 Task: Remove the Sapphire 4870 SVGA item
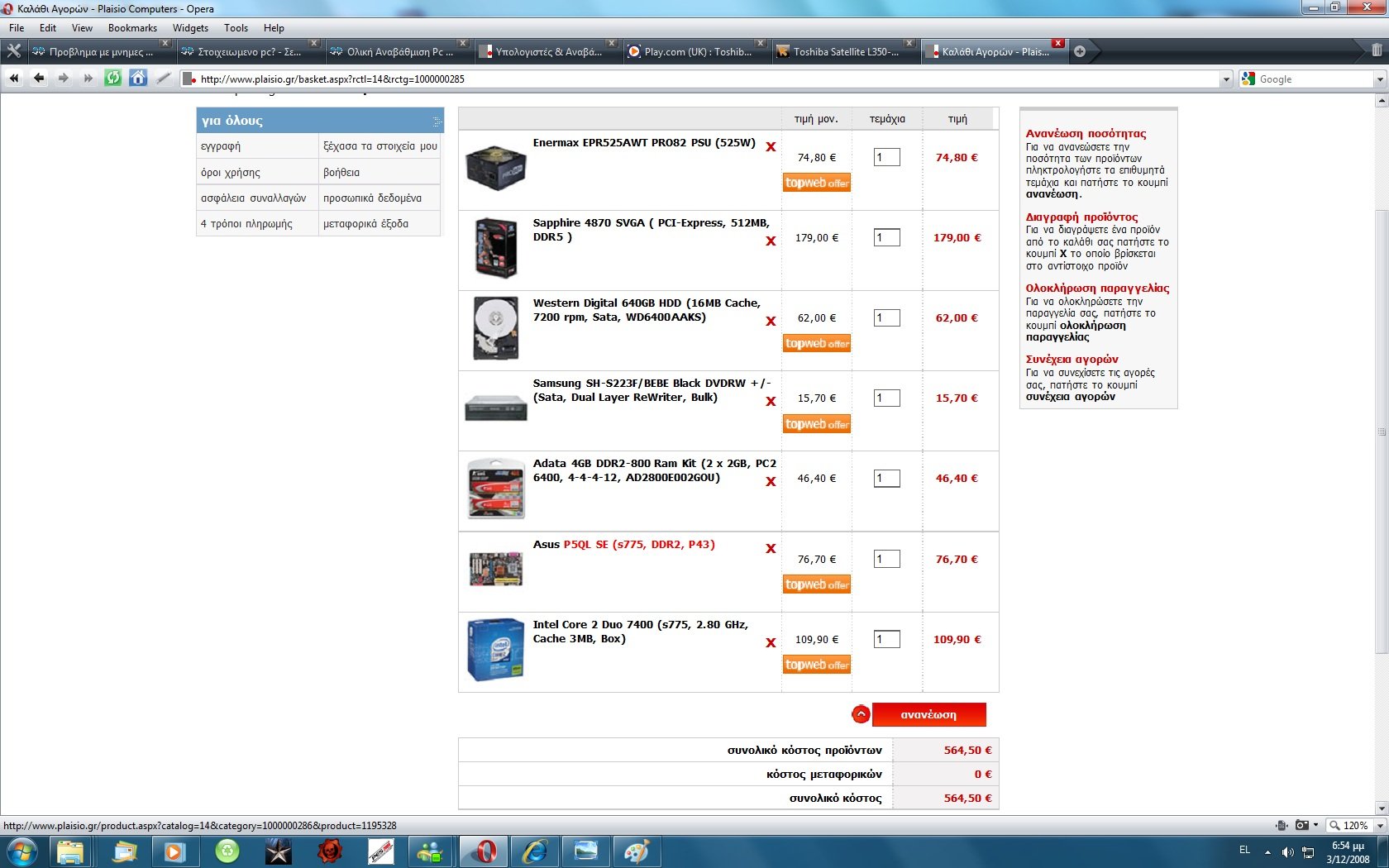click(x=771, y=241)
